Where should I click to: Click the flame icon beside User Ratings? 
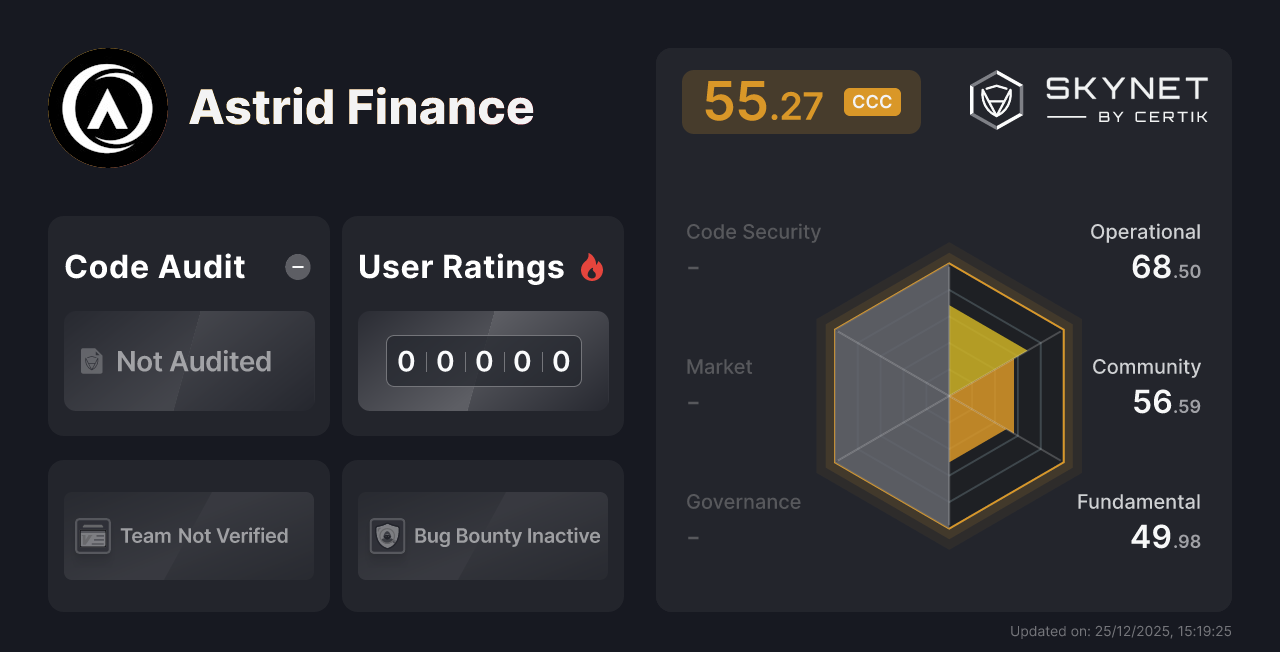click(x=592, y=266)
